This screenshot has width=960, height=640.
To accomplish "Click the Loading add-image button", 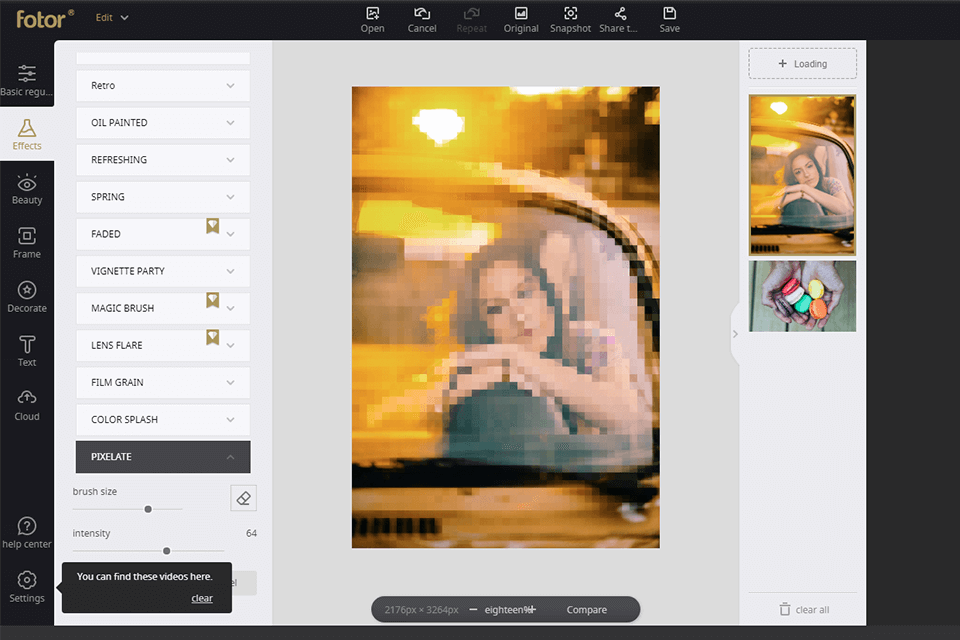I will pos(802,64).
